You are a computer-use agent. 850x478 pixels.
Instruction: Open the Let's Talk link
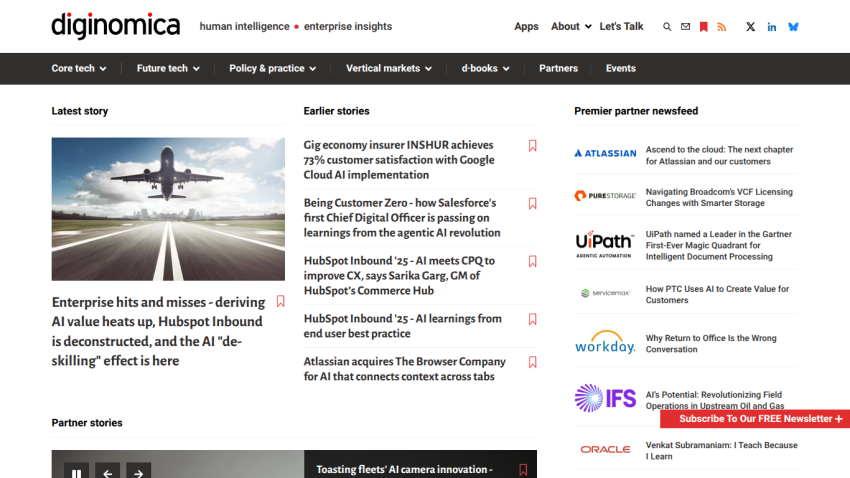coord(621,26)
